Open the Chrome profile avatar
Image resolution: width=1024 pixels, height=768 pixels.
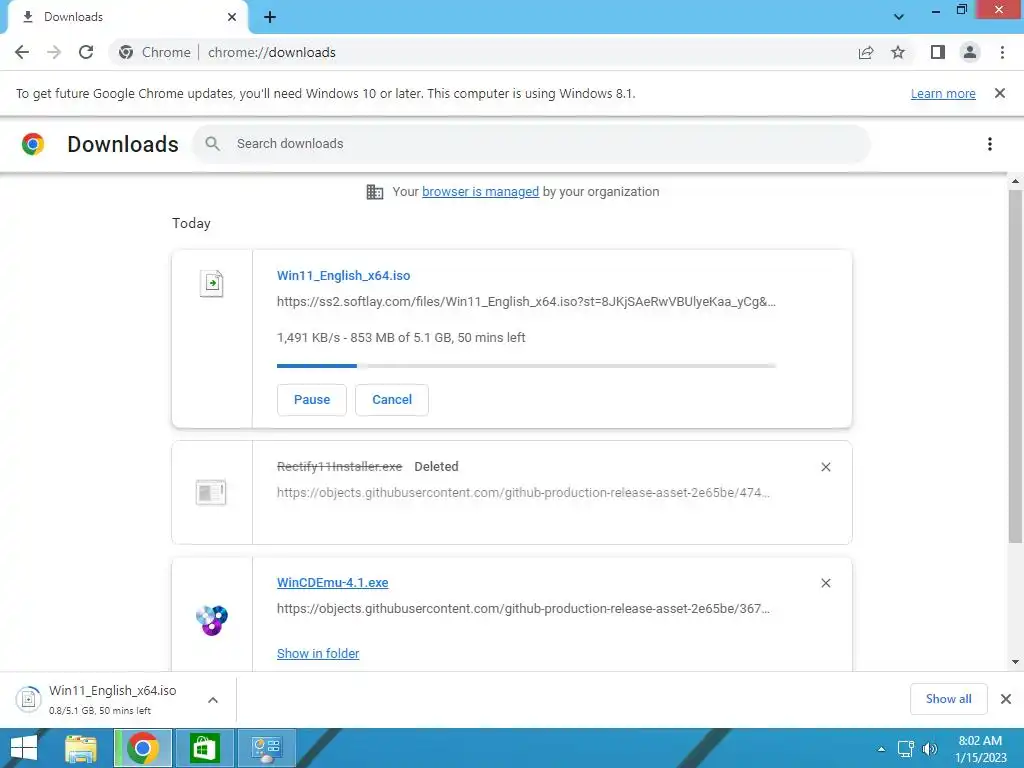point(970,52)
